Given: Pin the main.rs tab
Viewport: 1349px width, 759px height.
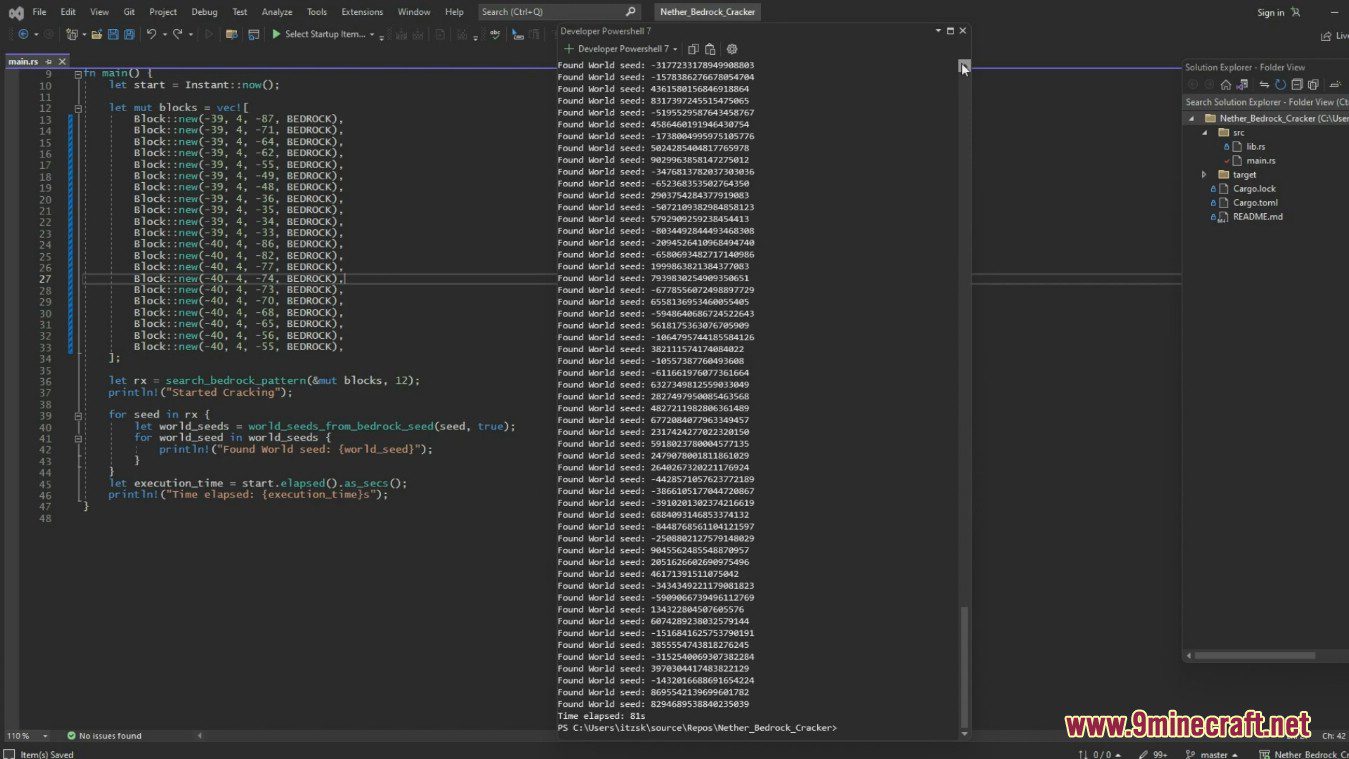Looking at the screenshot, I should (x=48, y=62).
